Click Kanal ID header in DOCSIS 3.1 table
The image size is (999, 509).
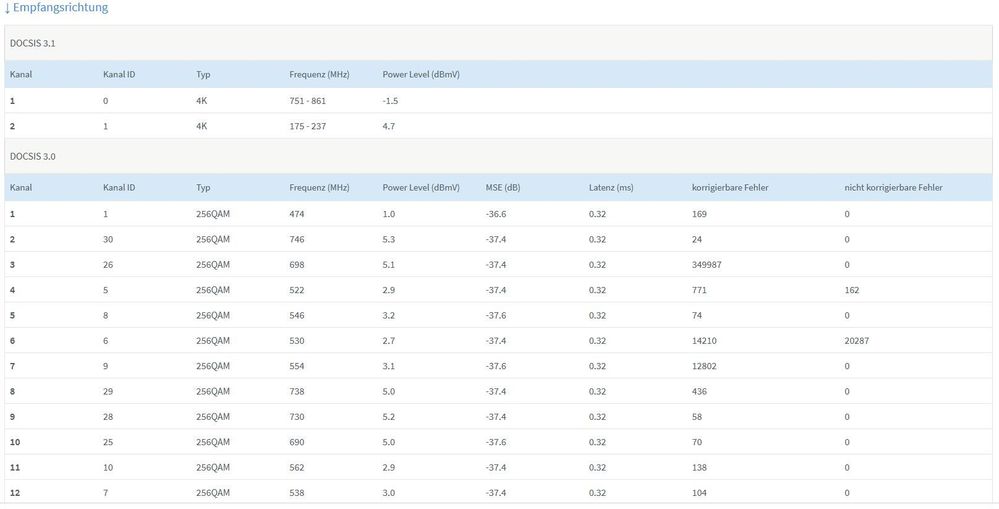119,75
